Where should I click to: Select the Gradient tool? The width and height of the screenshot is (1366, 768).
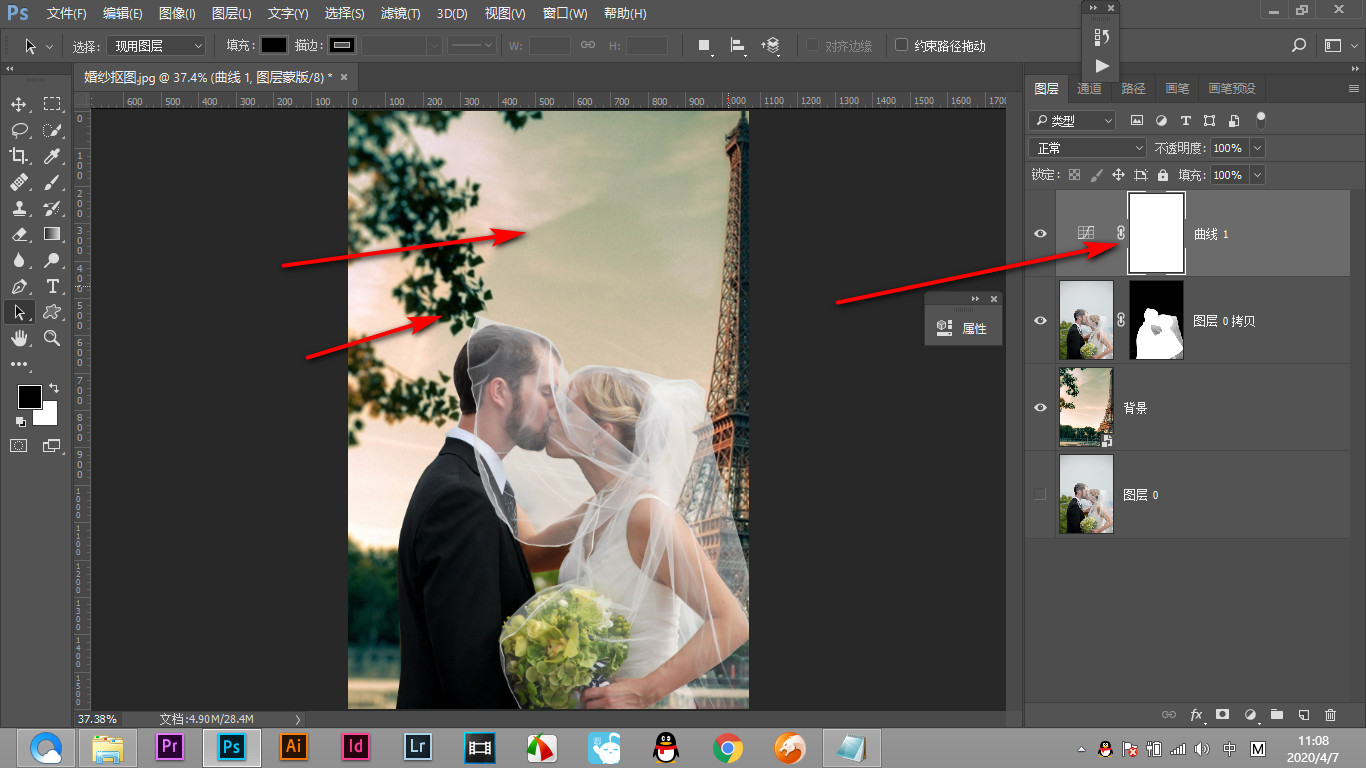52,234
